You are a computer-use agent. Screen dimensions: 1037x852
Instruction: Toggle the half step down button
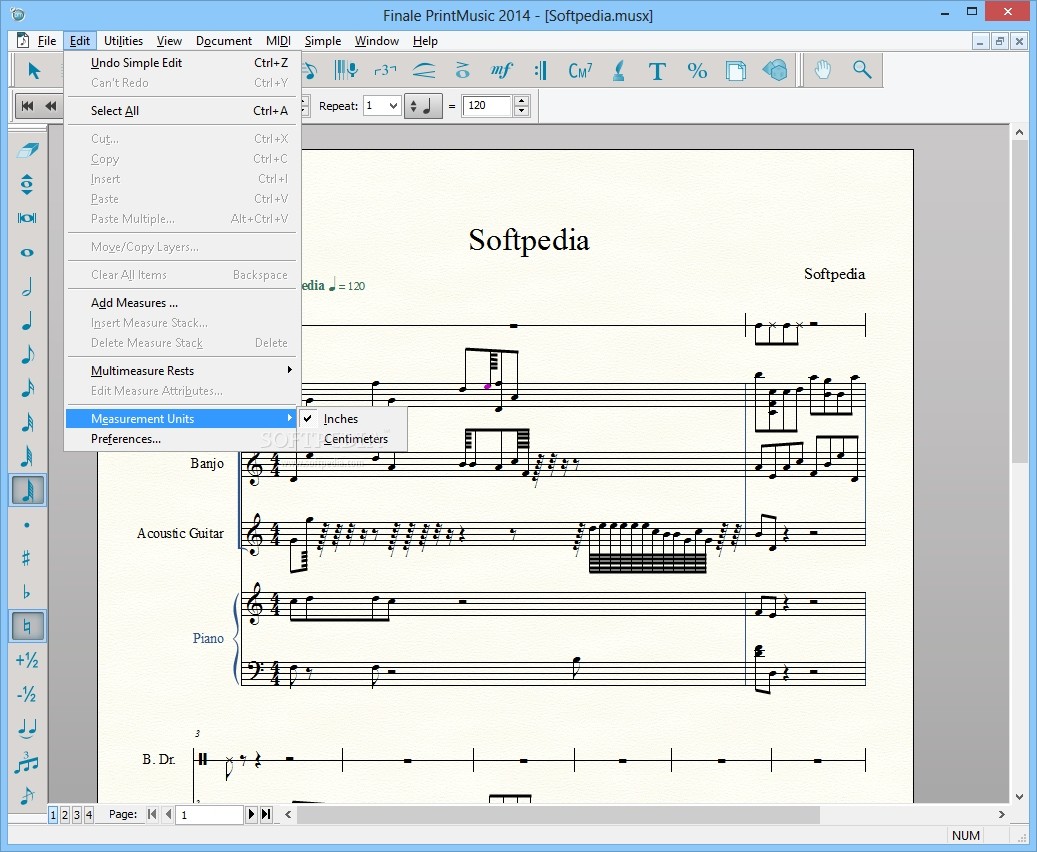pos(27,694)
